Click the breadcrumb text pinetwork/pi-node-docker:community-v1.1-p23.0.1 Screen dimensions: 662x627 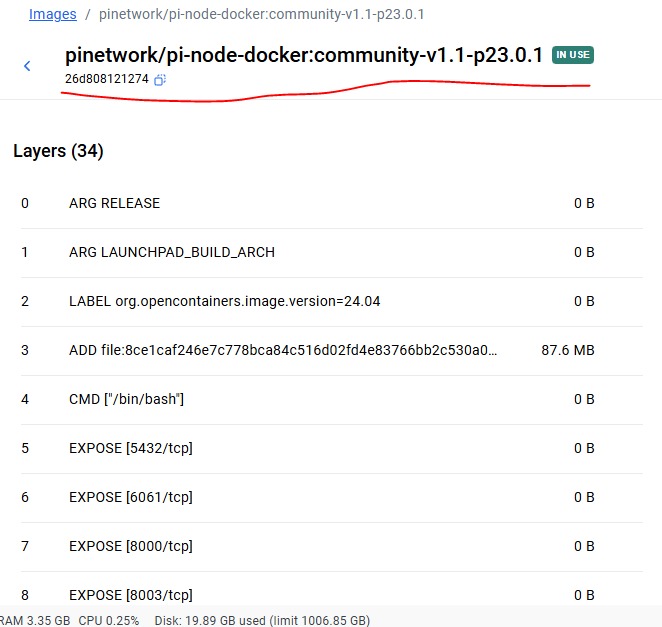click(x=261, y=14)
